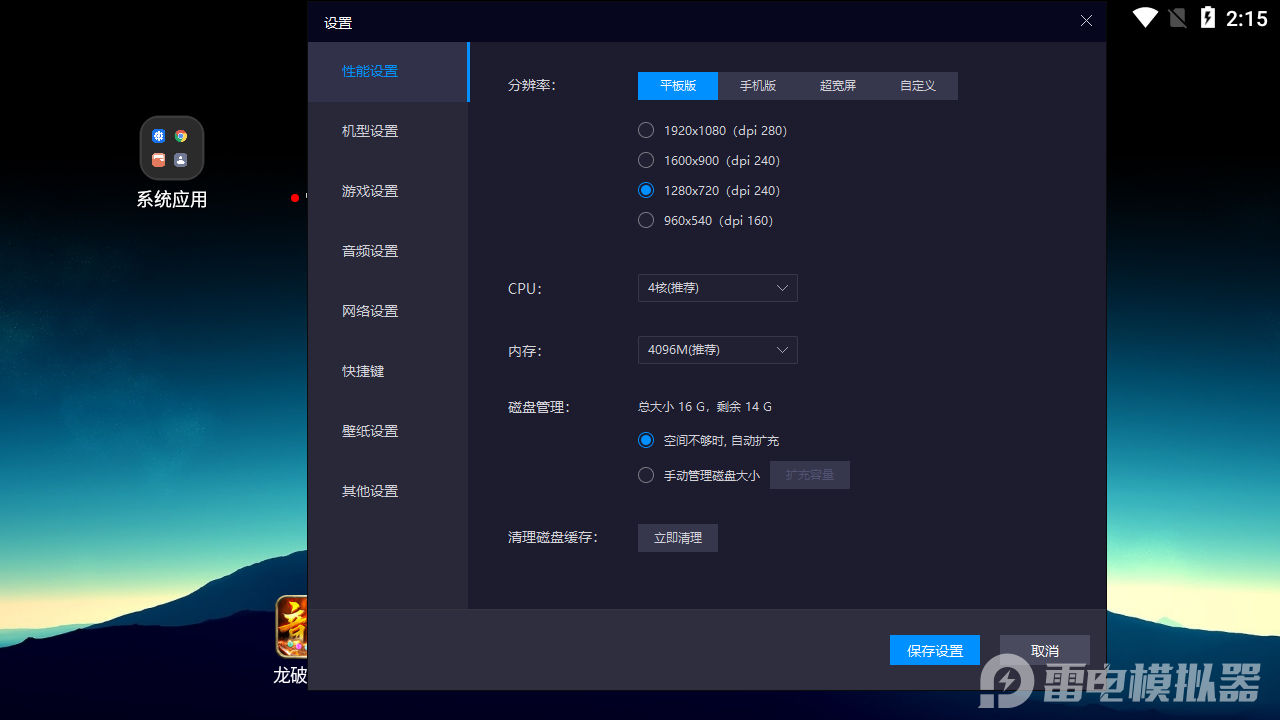
Task: Show the 快捷键 settings page
Action: point(388,371)
